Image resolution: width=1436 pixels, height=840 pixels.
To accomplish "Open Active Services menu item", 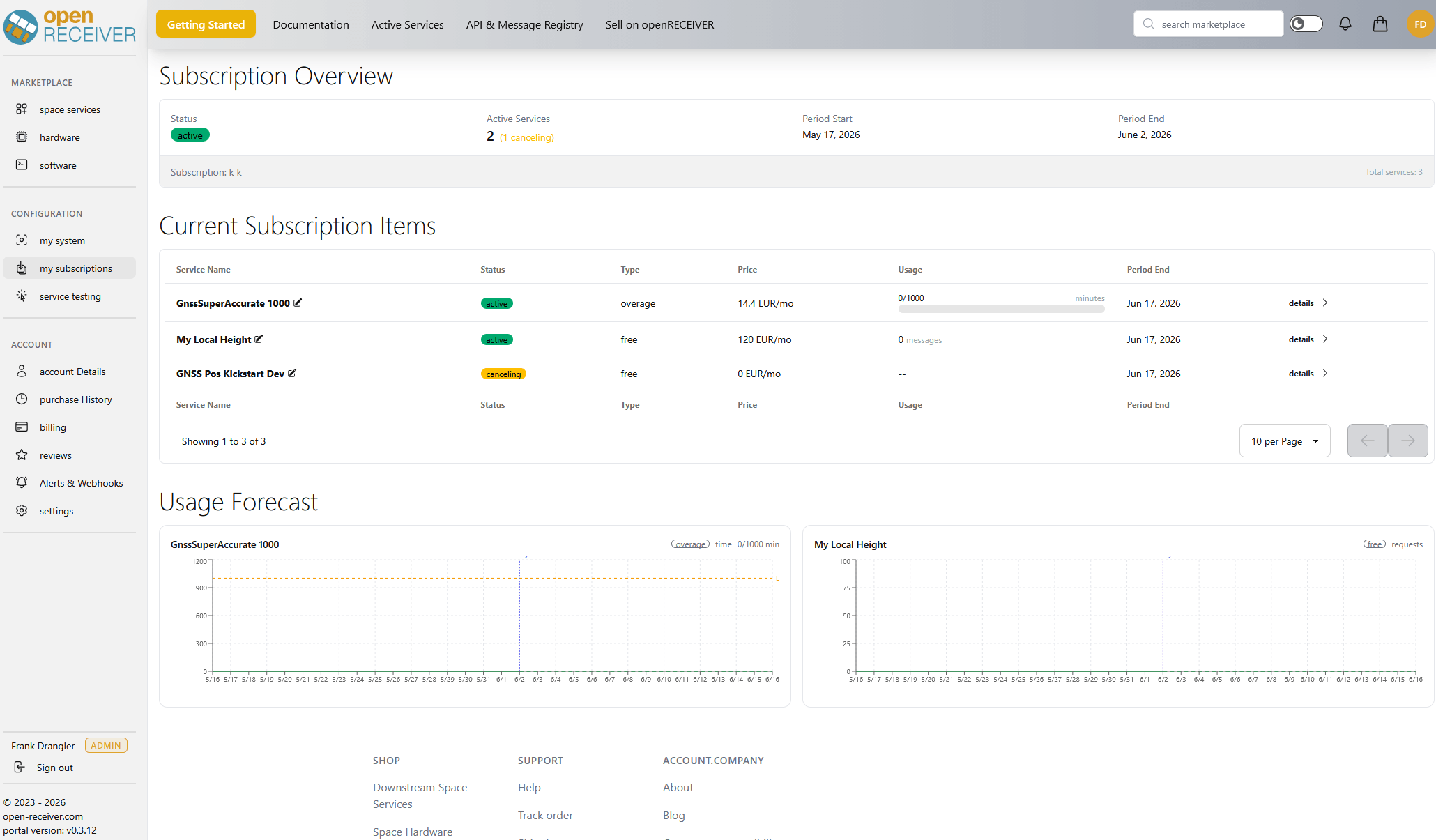I will point(407,24).
